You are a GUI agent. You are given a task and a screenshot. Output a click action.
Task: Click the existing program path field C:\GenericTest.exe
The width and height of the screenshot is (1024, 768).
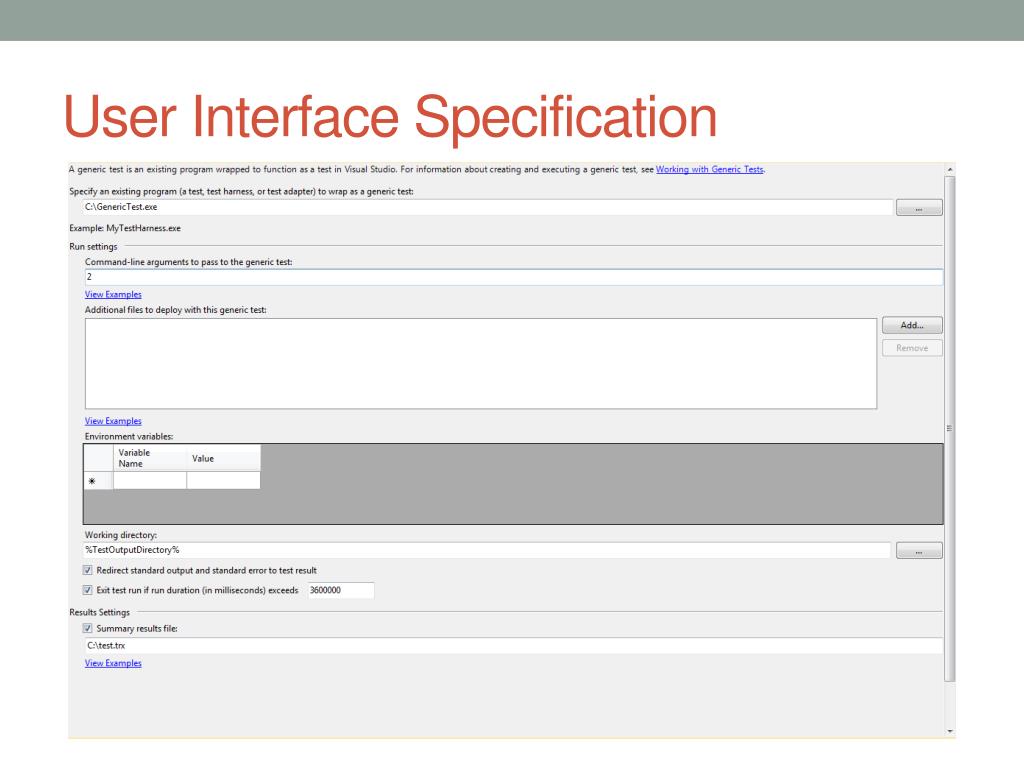pyautogui.click(x=488, y=207)
